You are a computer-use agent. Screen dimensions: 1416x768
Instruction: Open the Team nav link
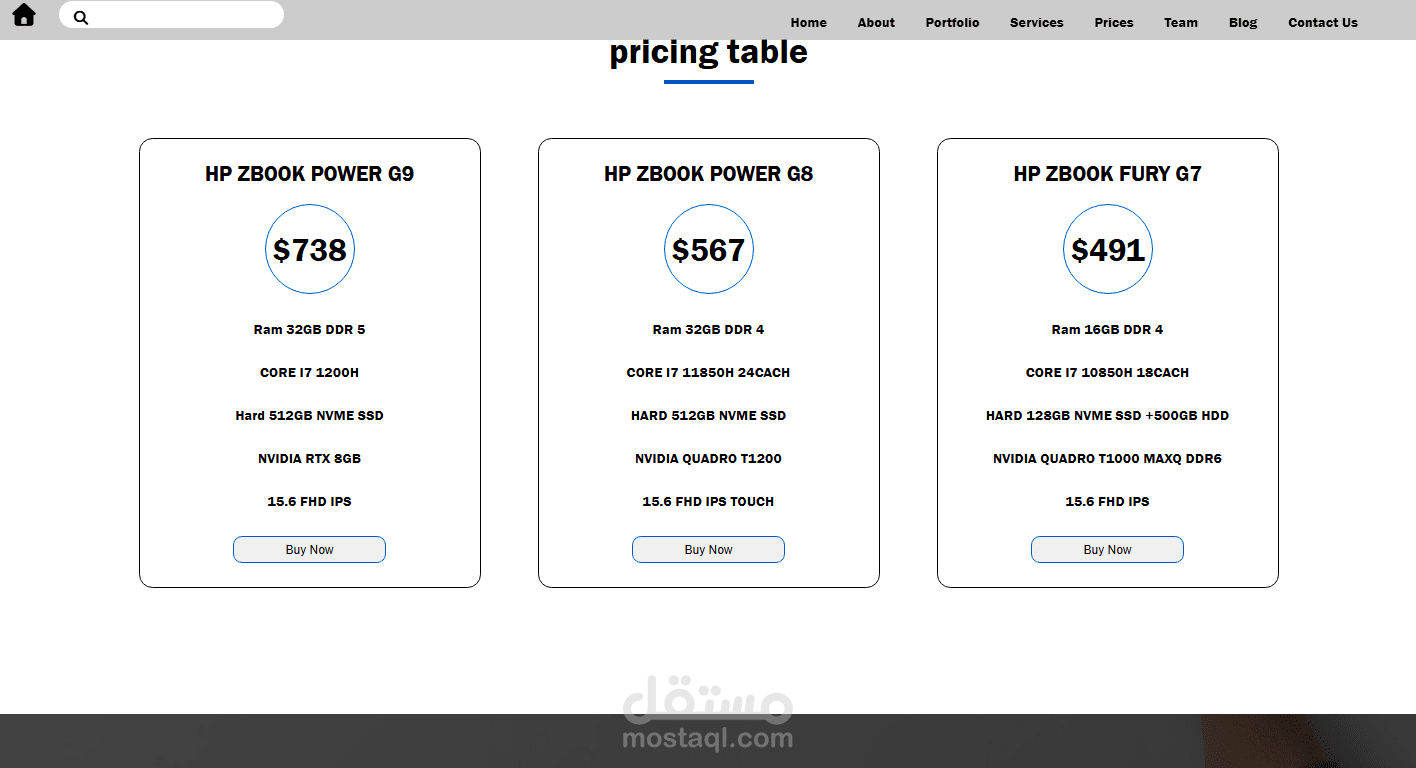pos(1181,23)
